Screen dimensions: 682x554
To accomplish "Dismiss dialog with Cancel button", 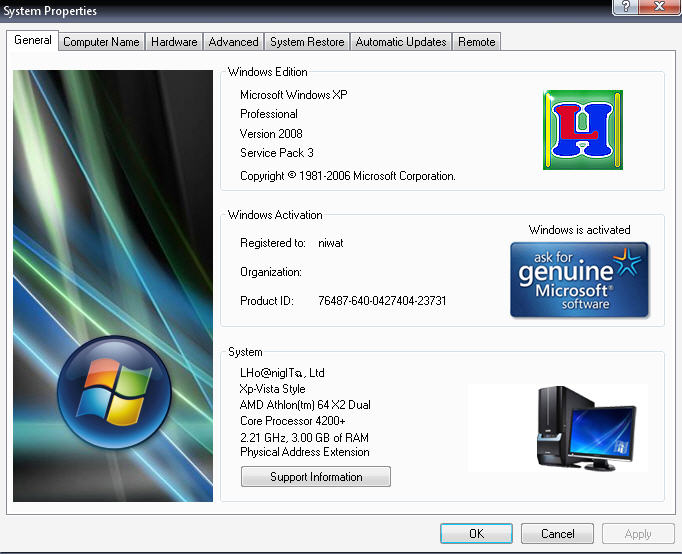I will [558, 534].
